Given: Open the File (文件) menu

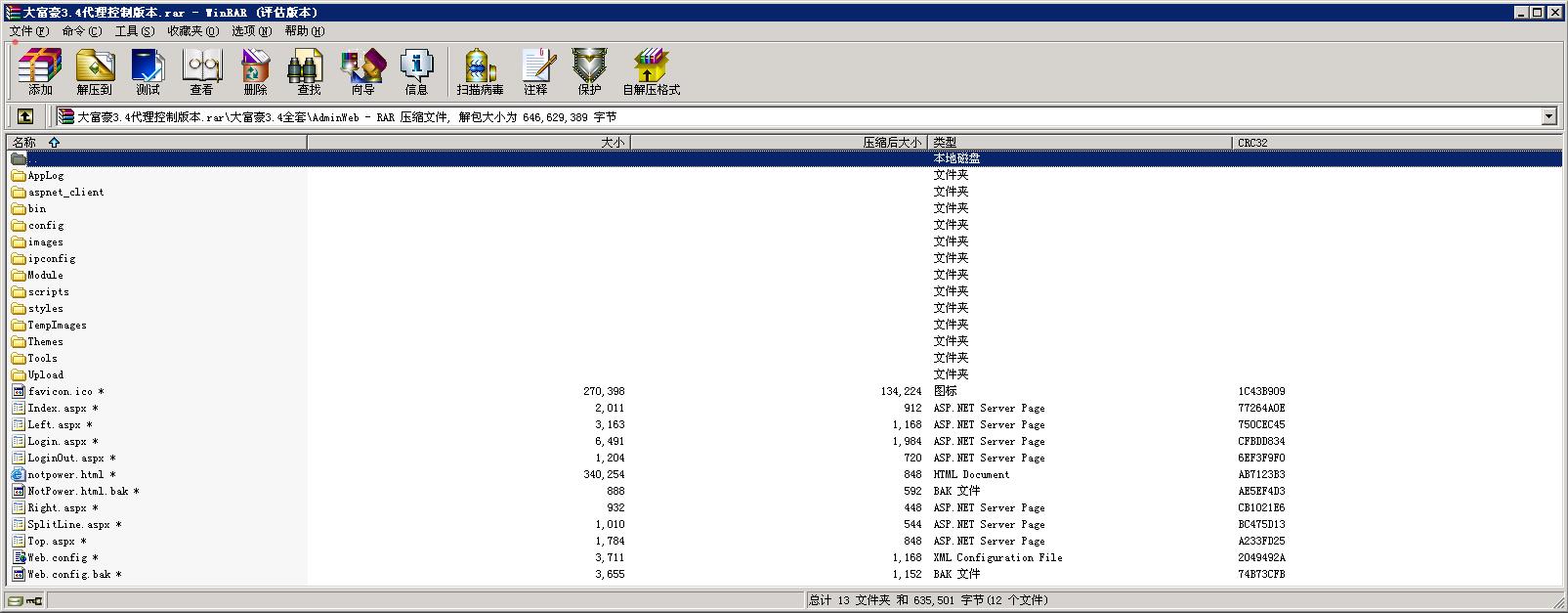Looking at the screenshot, I should pyautogui.click(x=28, y=30).
